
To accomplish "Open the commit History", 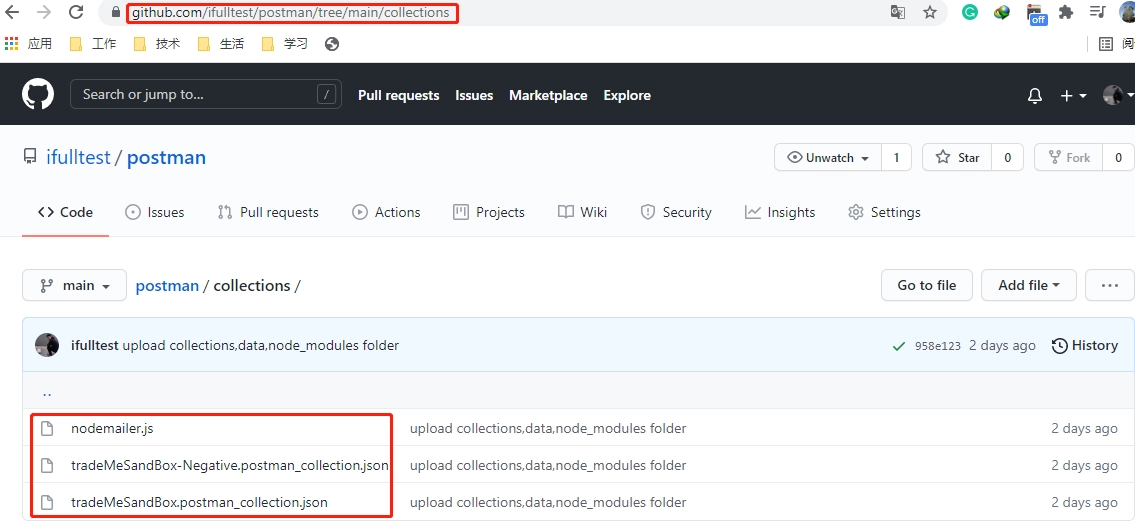I will (1085, 345).
